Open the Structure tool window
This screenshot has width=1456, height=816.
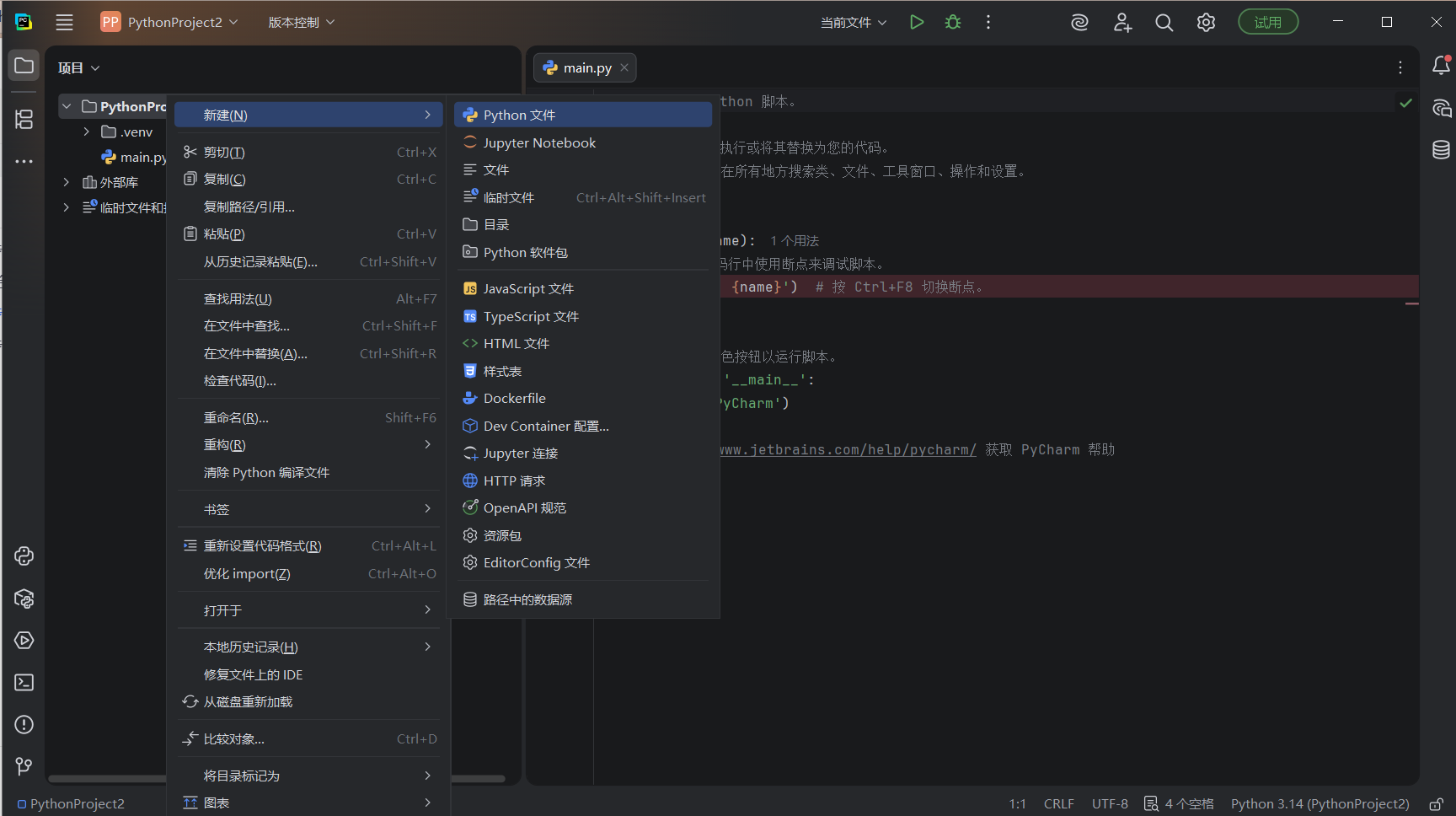tap(23, 120)
